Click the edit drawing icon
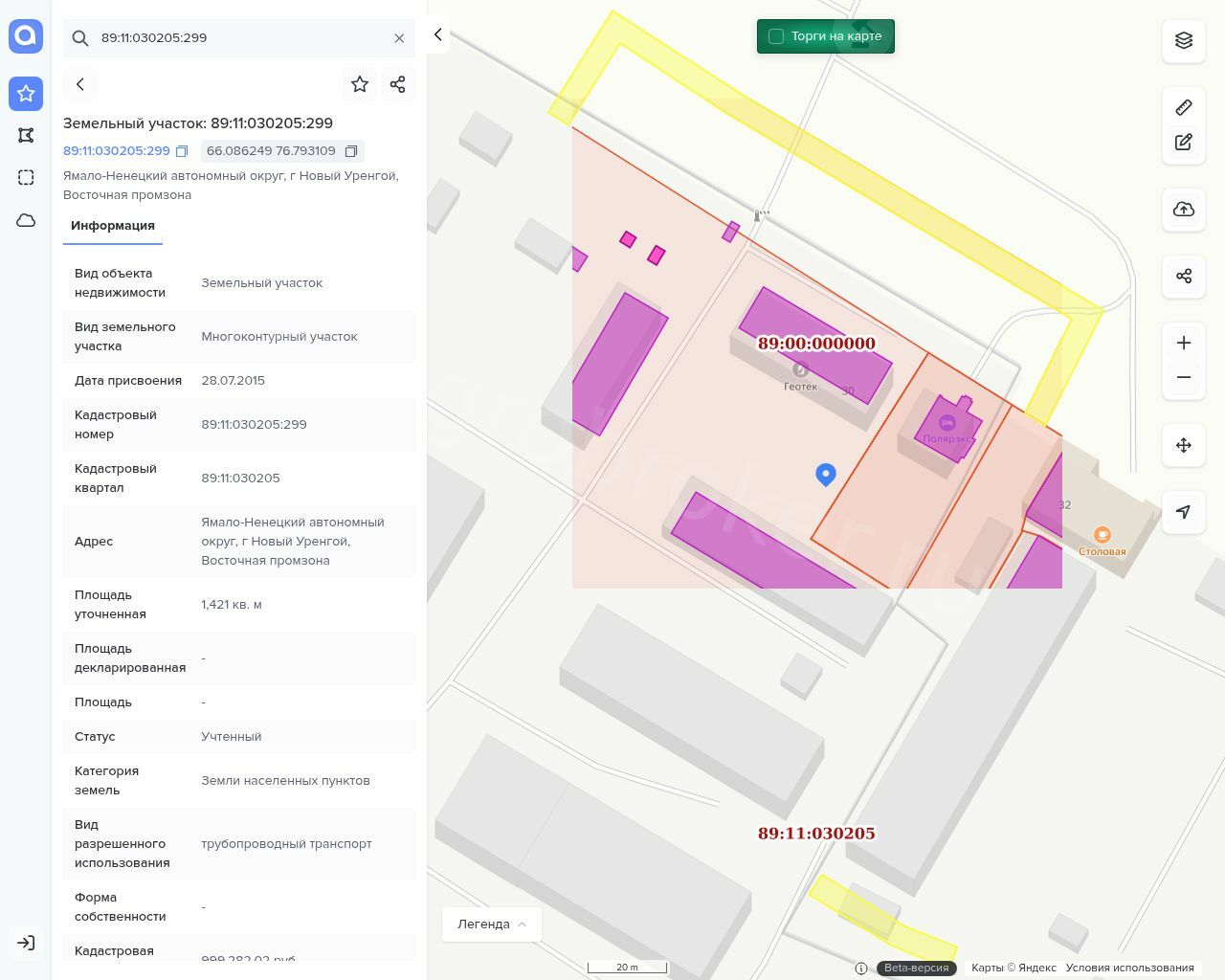Image resolution: width=1225 pixels, height=980 pixels. [1184, 142]
